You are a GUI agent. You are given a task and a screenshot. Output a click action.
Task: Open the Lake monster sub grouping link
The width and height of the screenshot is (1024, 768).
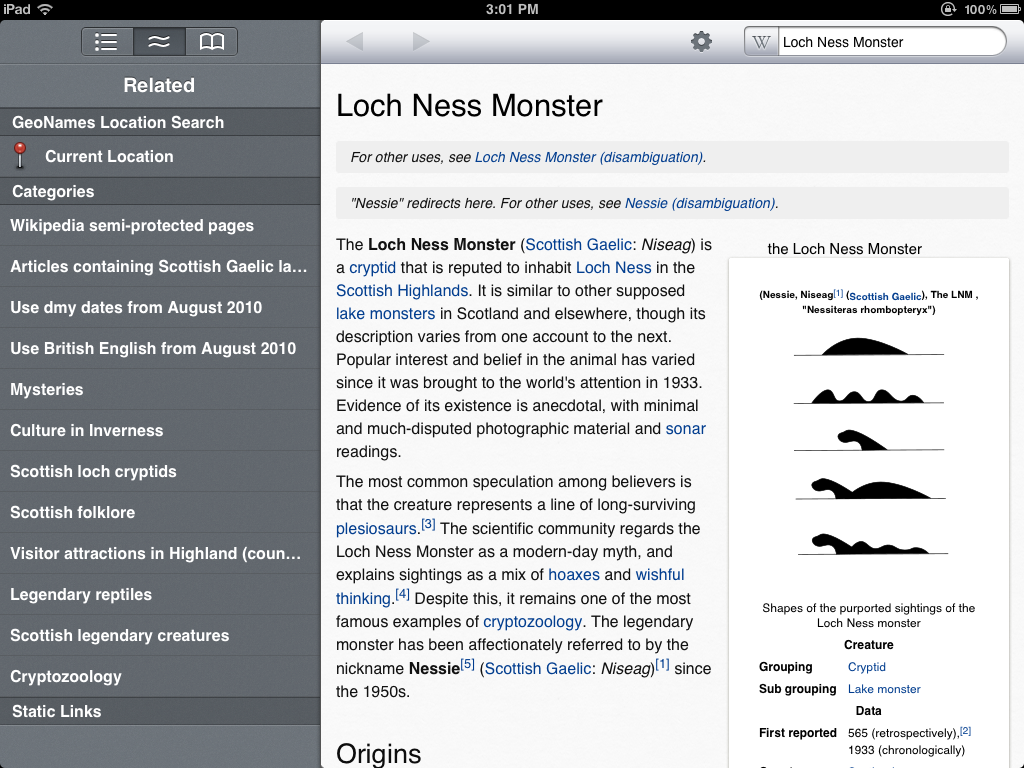click(884, 689)
